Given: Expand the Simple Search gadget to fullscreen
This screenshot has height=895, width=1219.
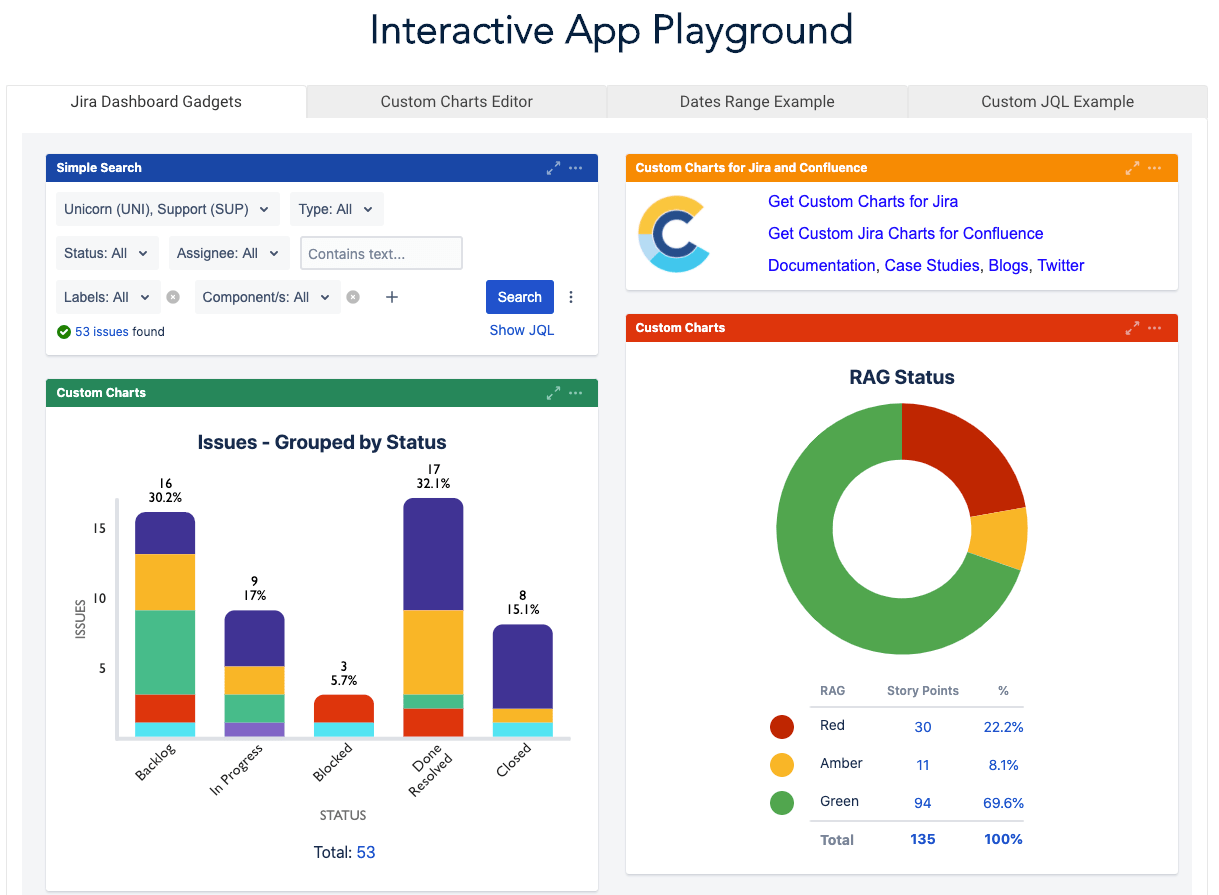Looking at the screenshot, I should [x=553, y=168].
